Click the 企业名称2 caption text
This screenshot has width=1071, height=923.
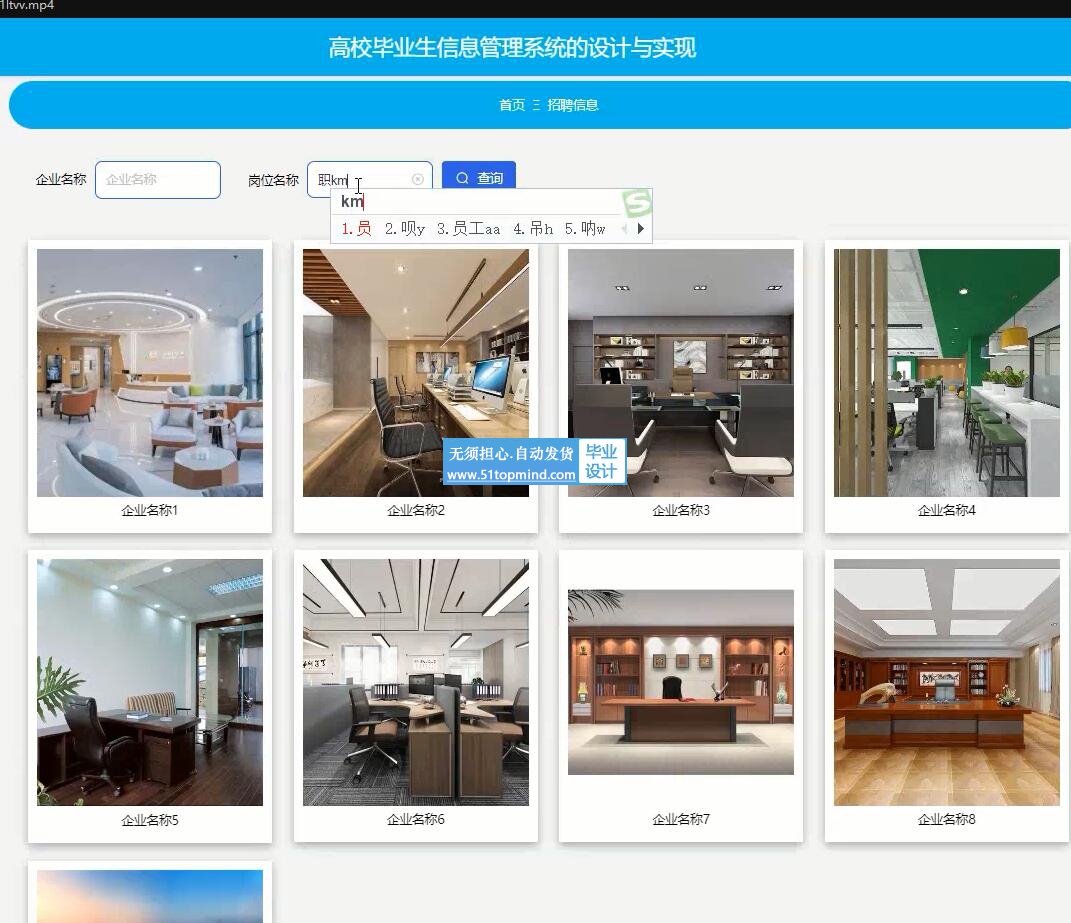(x=415, y=510)
